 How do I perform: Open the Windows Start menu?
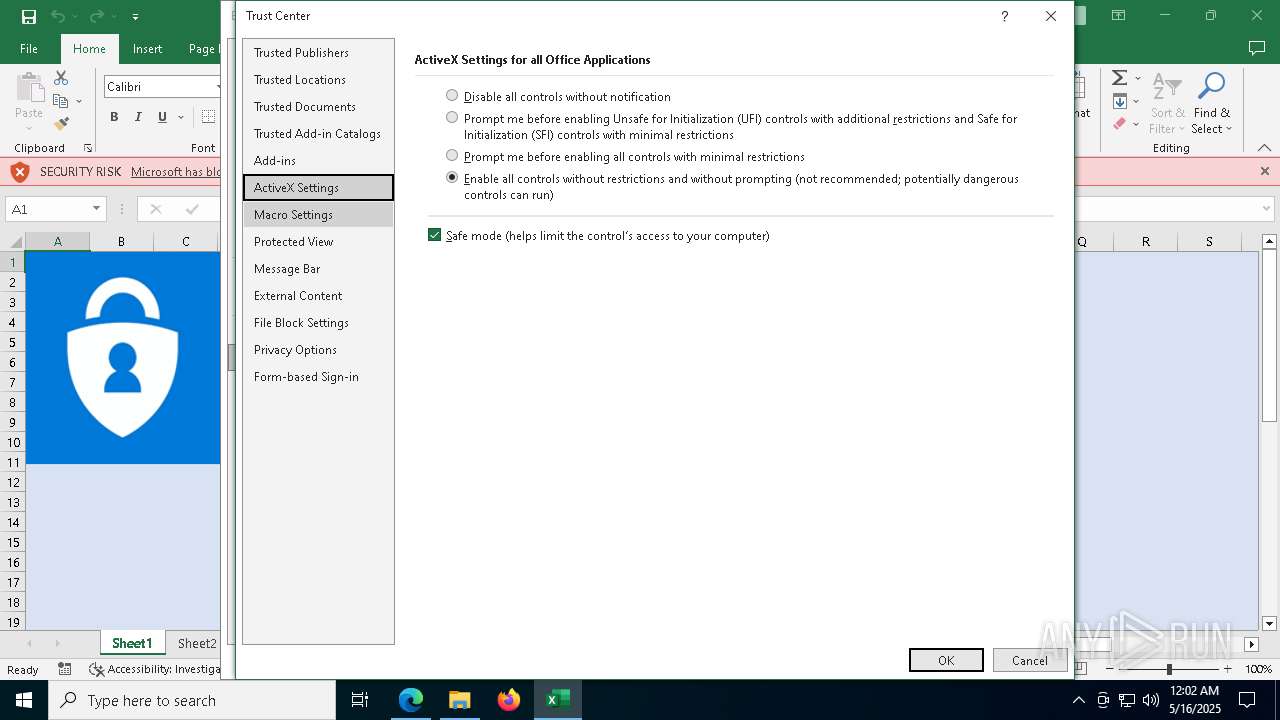[24, 700]
